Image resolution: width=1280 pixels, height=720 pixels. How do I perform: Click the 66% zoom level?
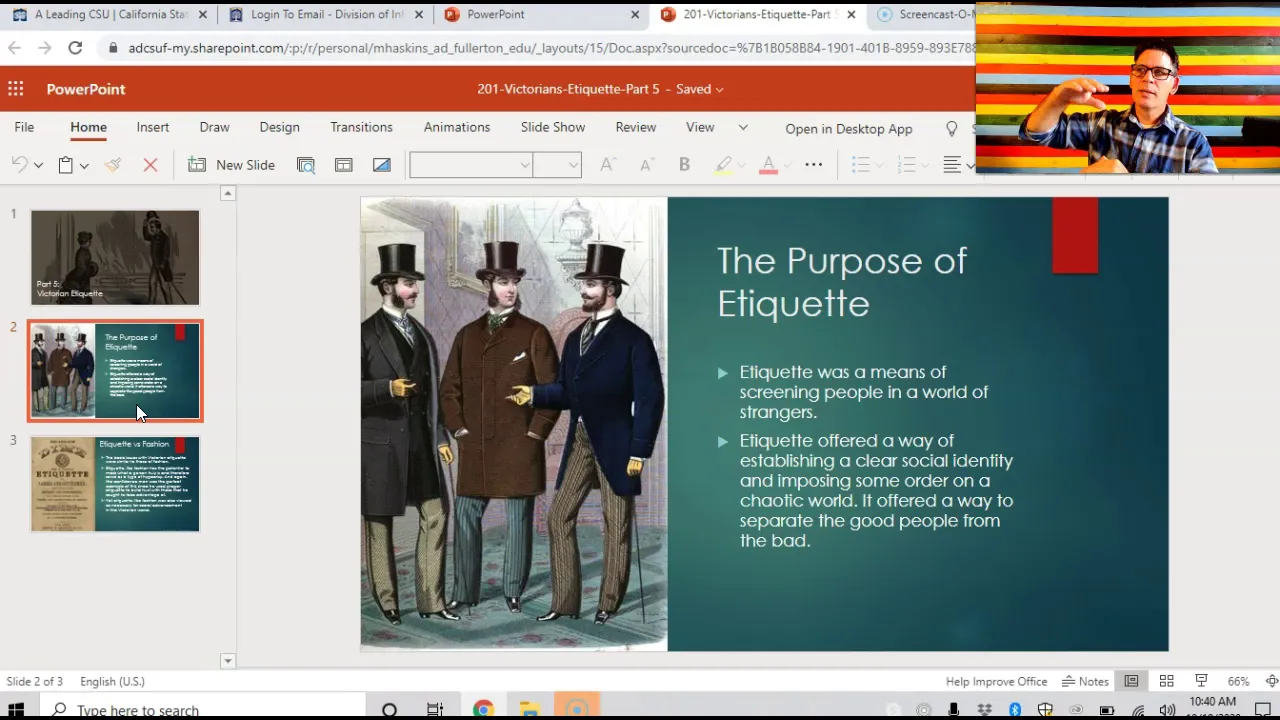pos(1238,681)
